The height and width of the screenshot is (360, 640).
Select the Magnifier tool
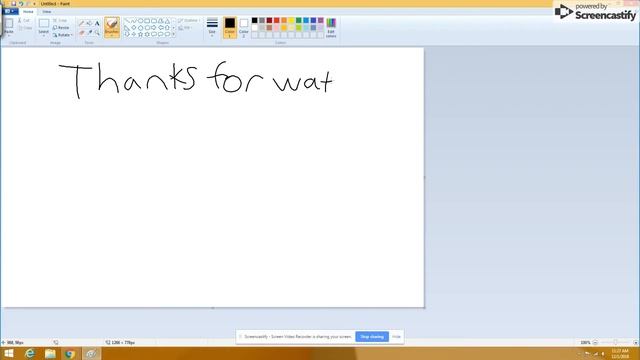[97, 32]
